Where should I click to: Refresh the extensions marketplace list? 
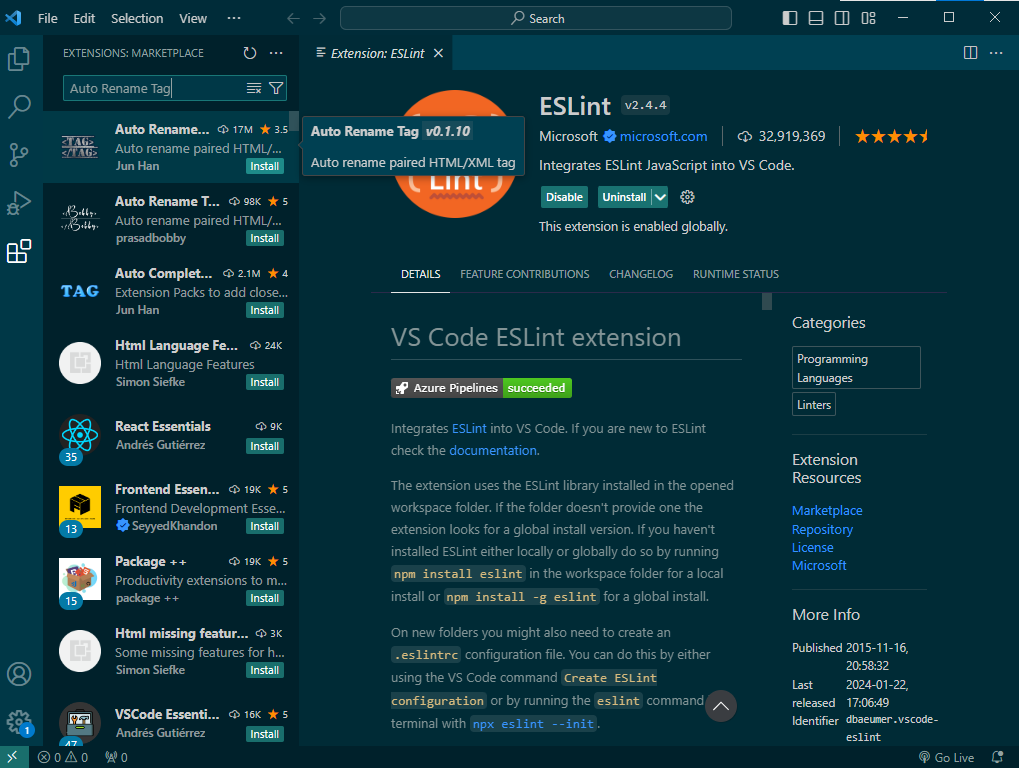click(x=250, y=53)
